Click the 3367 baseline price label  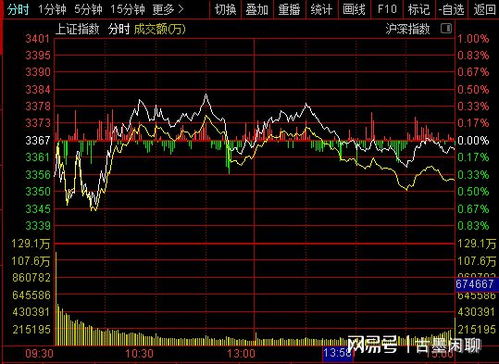click(x=38, y=140)
